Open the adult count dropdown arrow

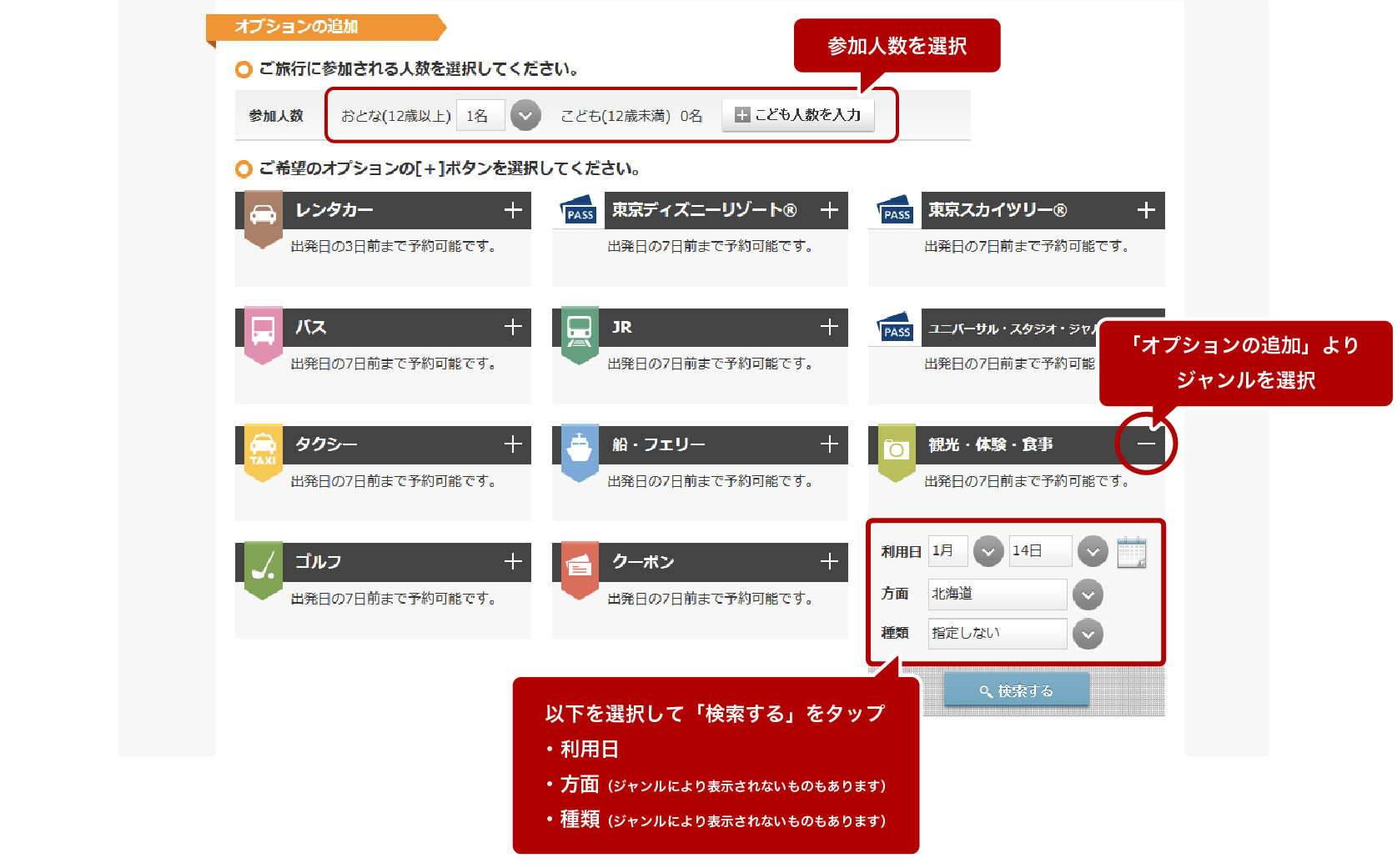pos(525,116)
